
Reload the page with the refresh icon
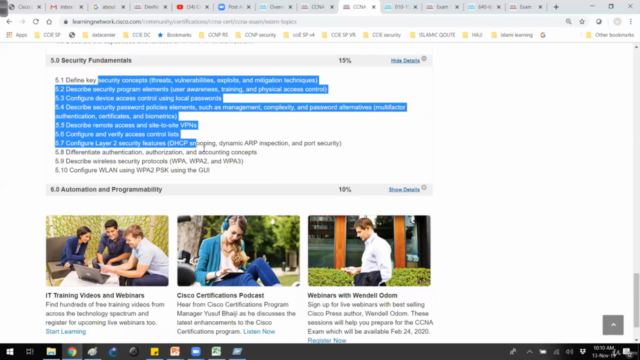36,22
